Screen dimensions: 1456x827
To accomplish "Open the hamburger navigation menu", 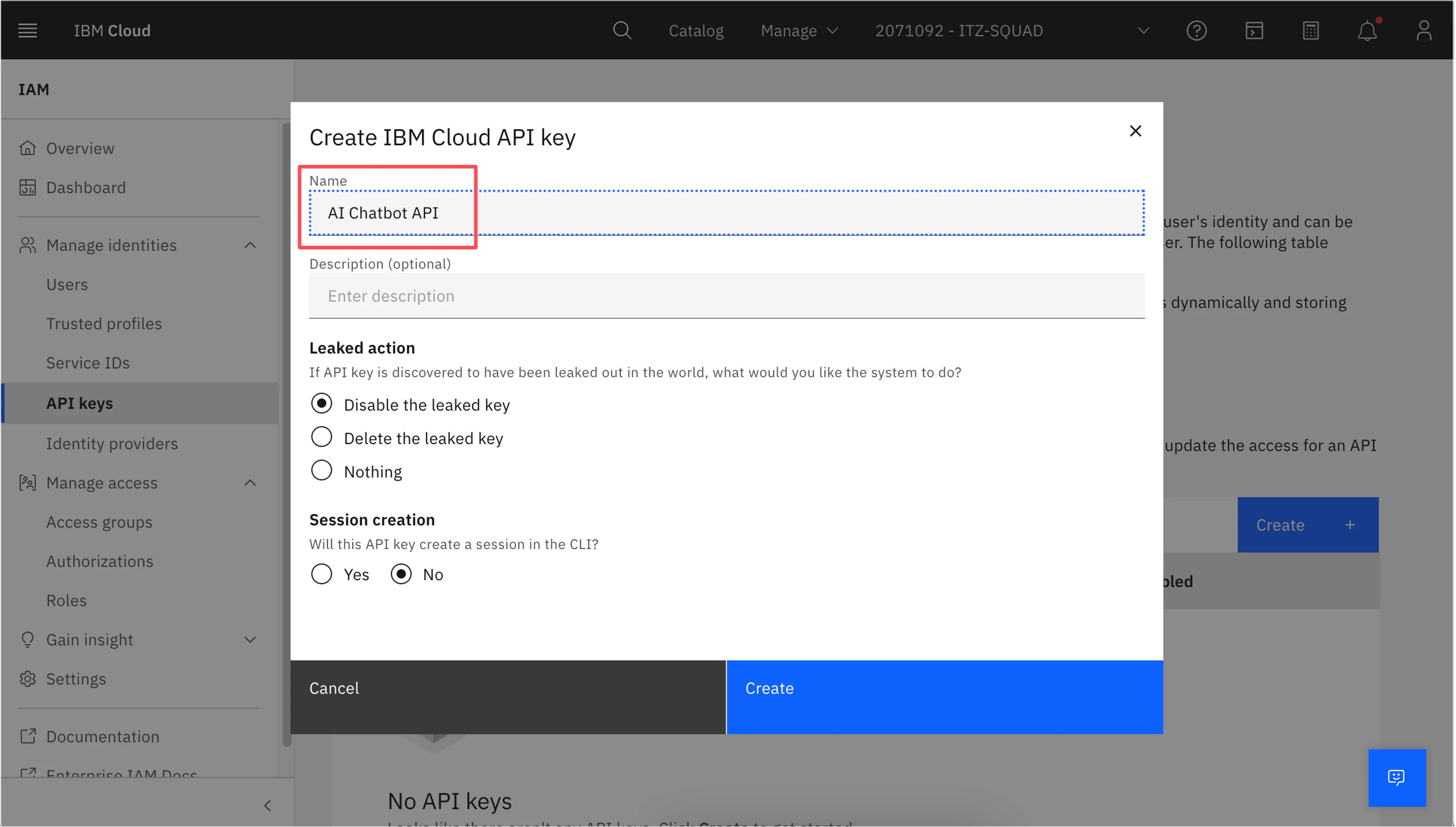I will click(27, 31).
